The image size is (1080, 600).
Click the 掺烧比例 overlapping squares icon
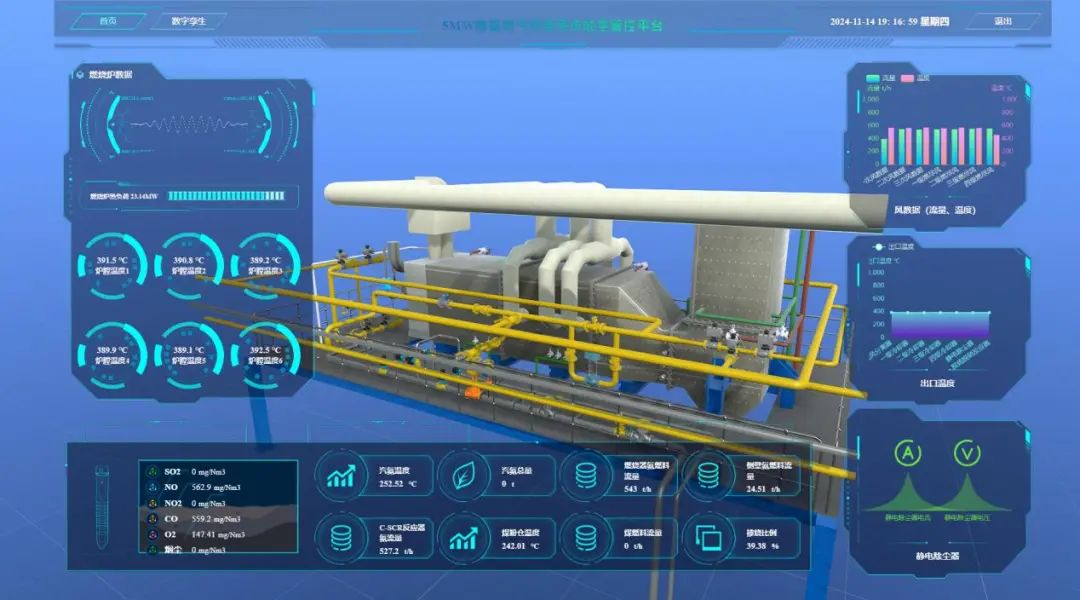tap(708, 538)
